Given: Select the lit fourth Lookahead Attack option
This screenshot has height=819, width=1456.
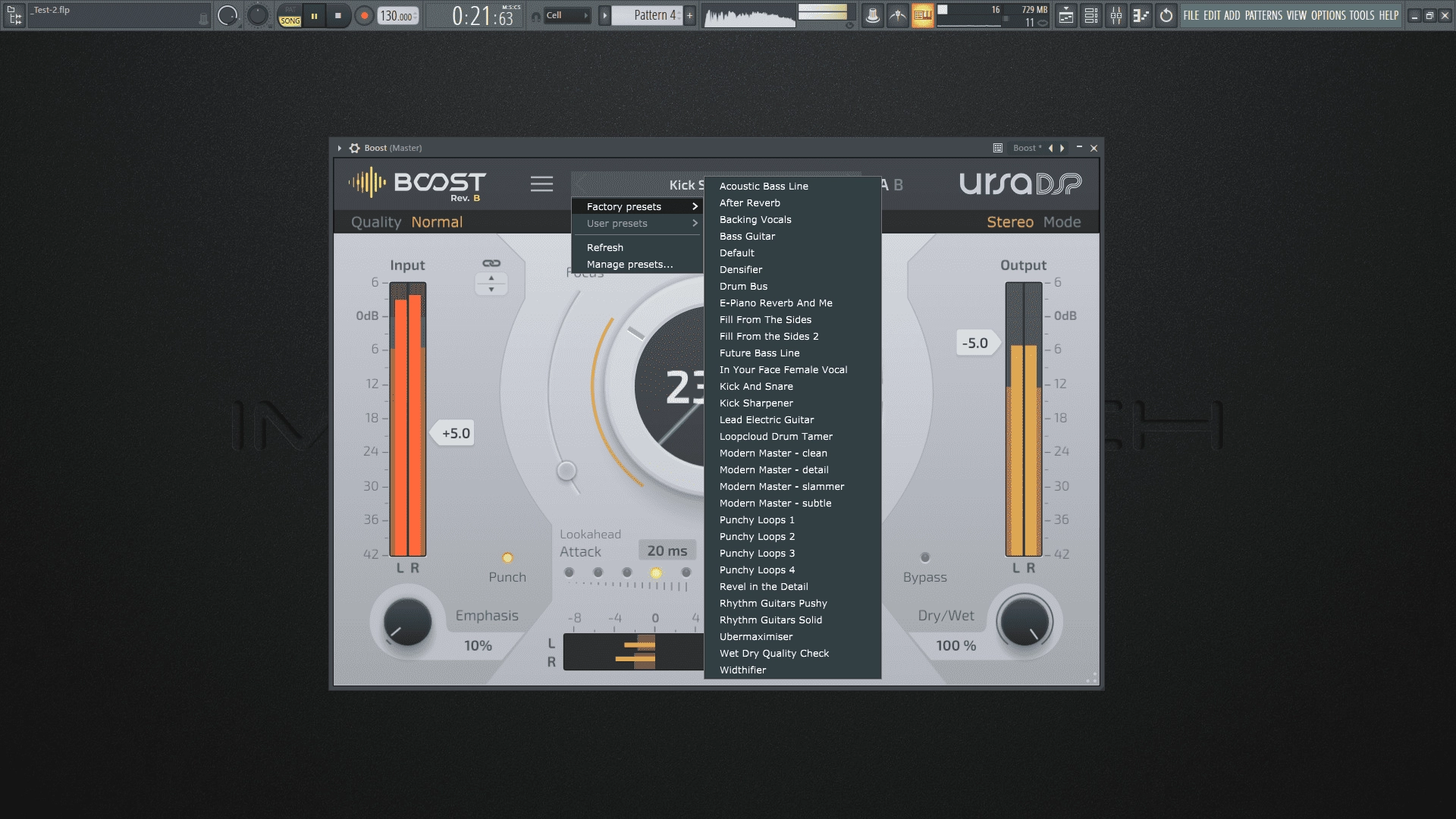Looking at the screenshot, I should 656,573.
